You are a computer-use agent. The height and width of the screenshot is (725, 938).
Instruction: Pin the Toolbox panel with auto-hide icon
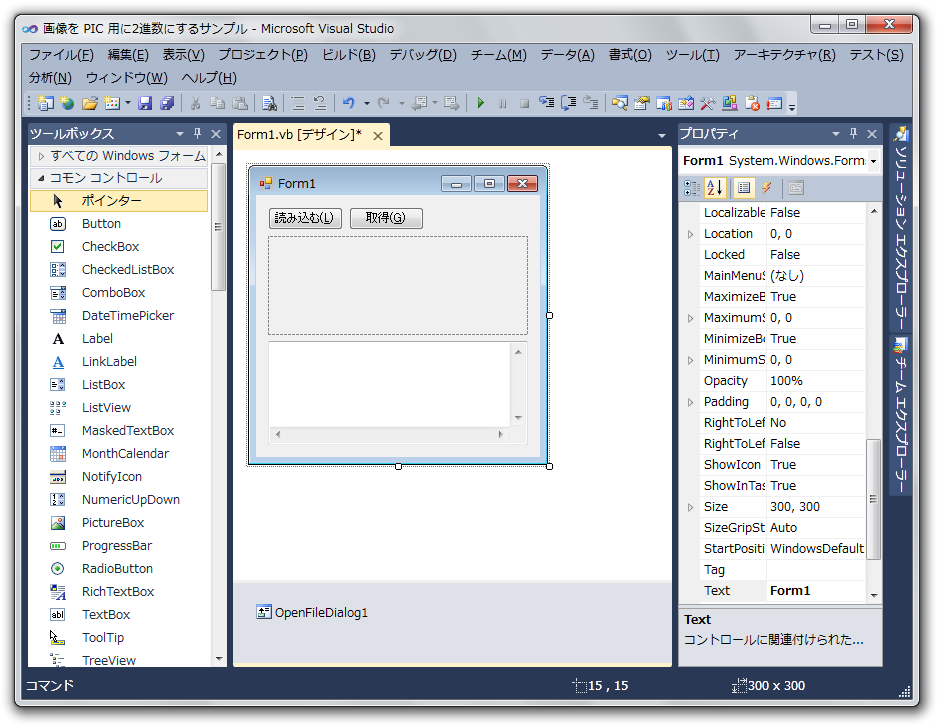tap(197, 133)
